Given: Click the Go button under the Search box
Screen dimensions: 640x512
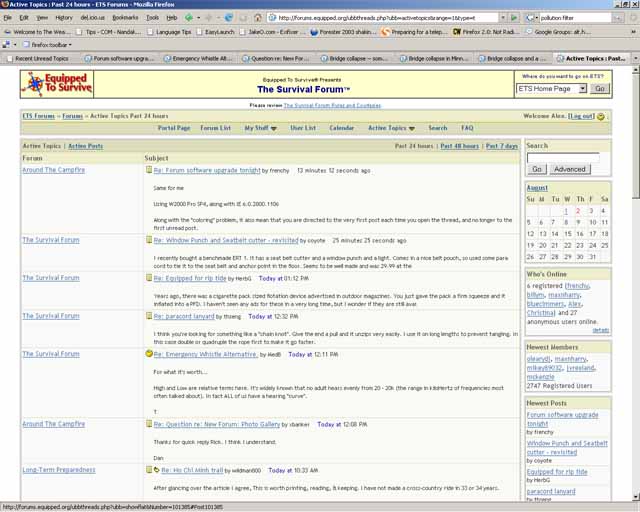Looking at the screenshot, I should point(537,169).
